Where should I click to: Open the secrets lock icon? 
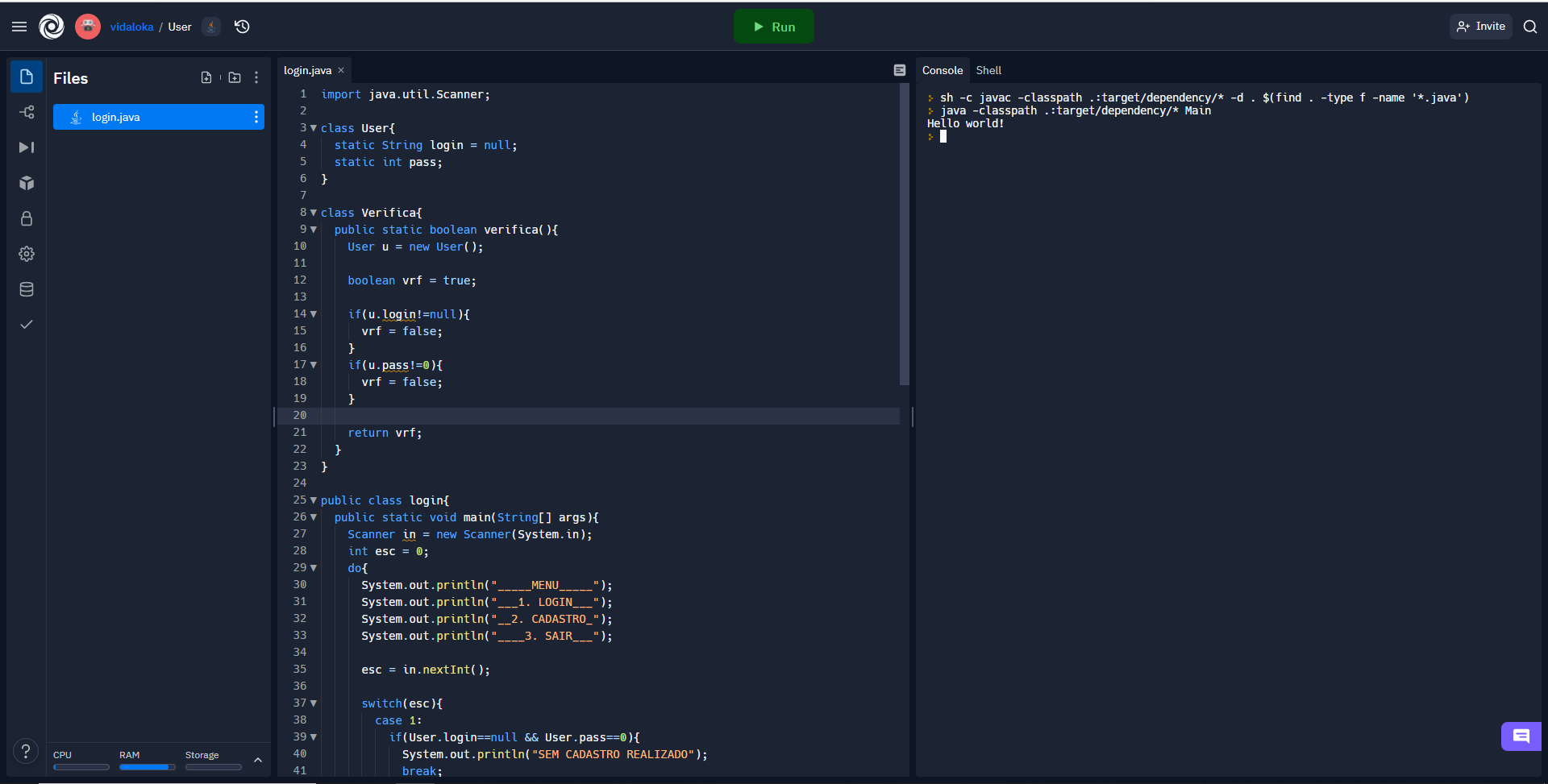pyautogui.click(x=27, y=218)
